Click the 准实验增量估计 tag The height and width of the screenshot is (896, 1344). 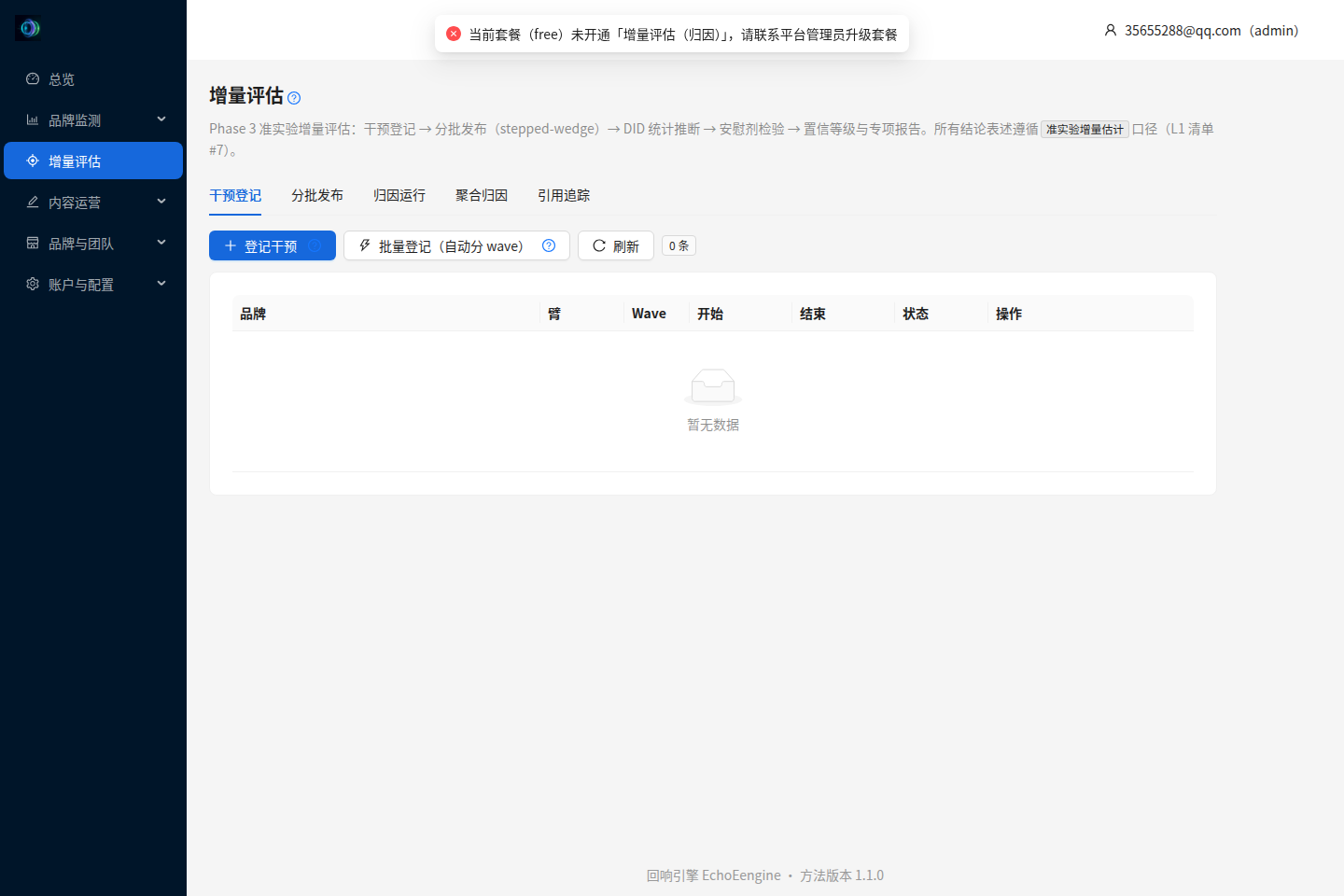point(1085,130)
